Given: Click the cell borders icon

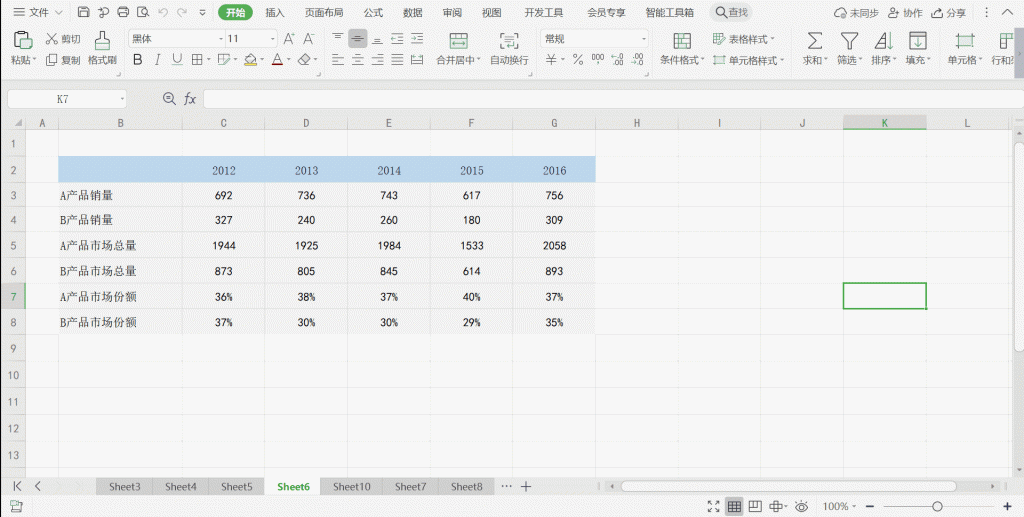Looking at the screenshot, I should 197,60.
